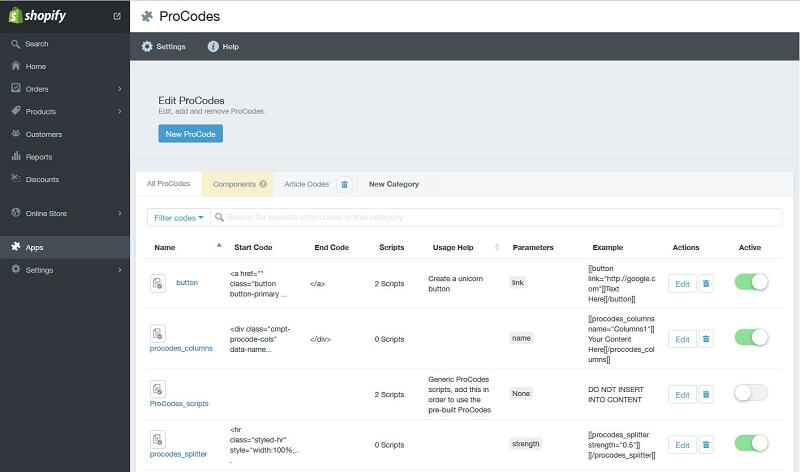Screen dimensions: 800x472
Task: Open ProCodes Help info icon
Action: (213, 46)
